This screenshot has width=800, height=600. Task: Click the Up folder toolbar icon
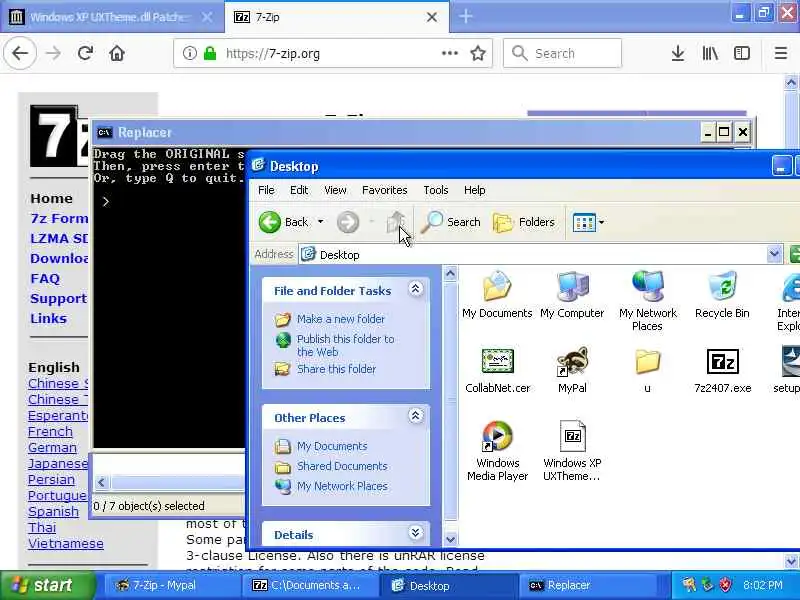396,222
